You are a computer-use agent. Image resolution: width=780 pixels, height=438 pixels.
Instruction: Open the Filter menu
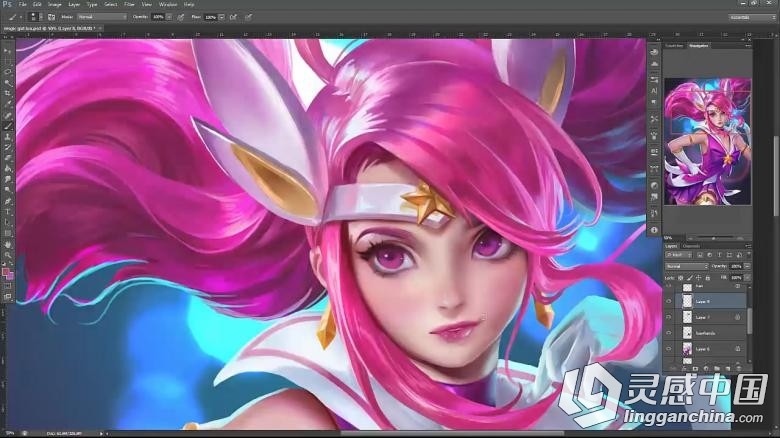(129, 4)
